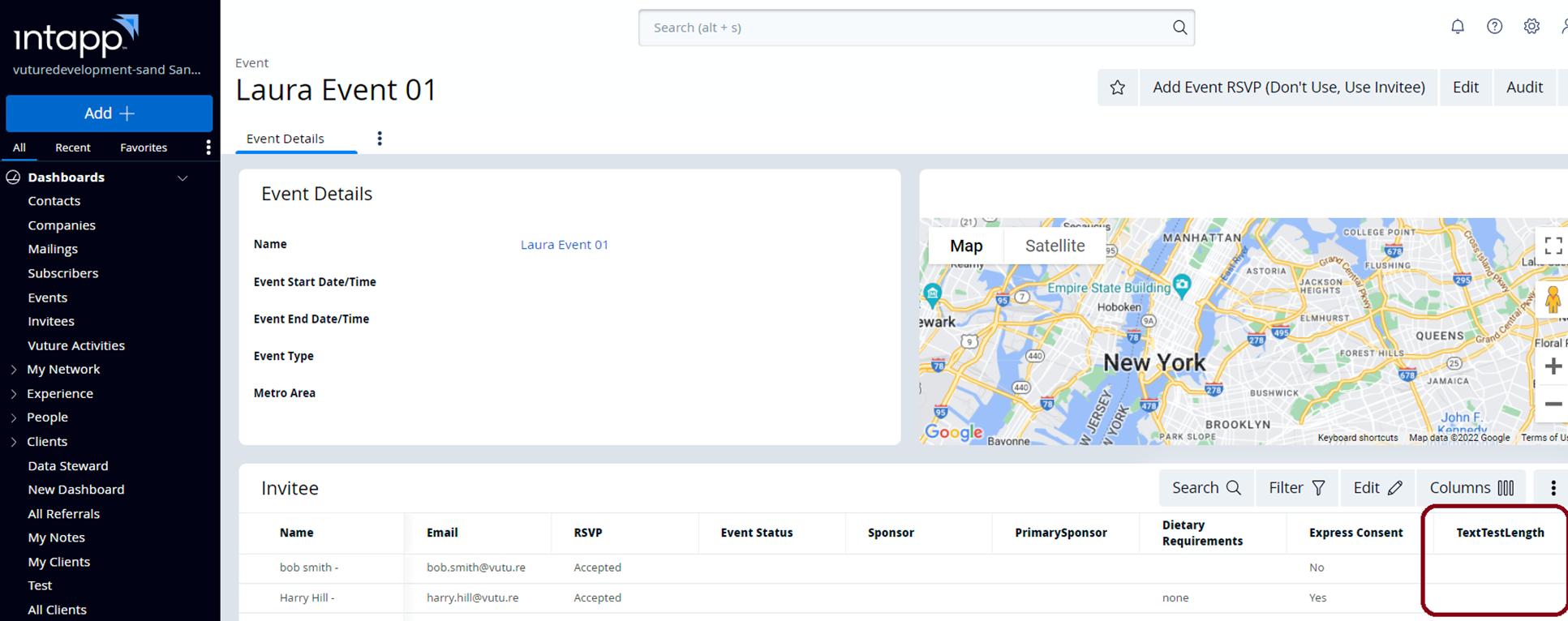Toggle the map fullscreen icon
Screen dimensions: 1568x621
(1553, 246)
